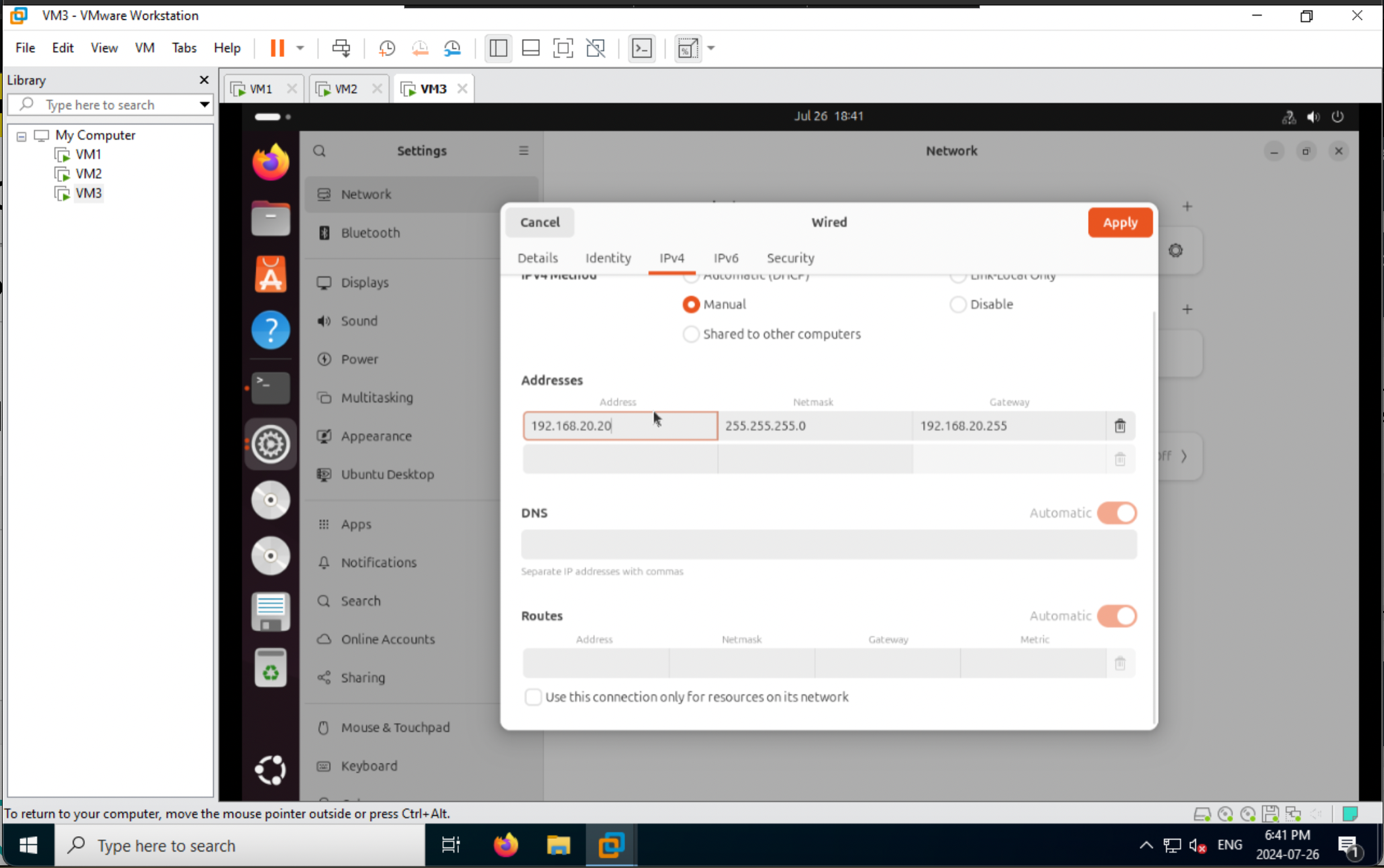The image size is (1384, 868).
Task: Enable Shared to other computers option
Action: [691, 334]
